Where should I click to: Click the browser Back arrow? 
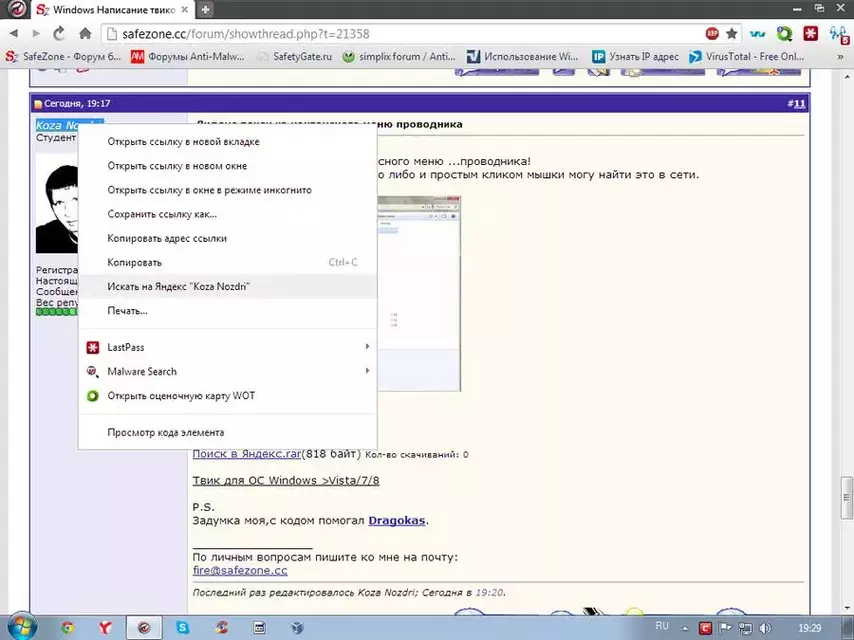pos(14,34)
